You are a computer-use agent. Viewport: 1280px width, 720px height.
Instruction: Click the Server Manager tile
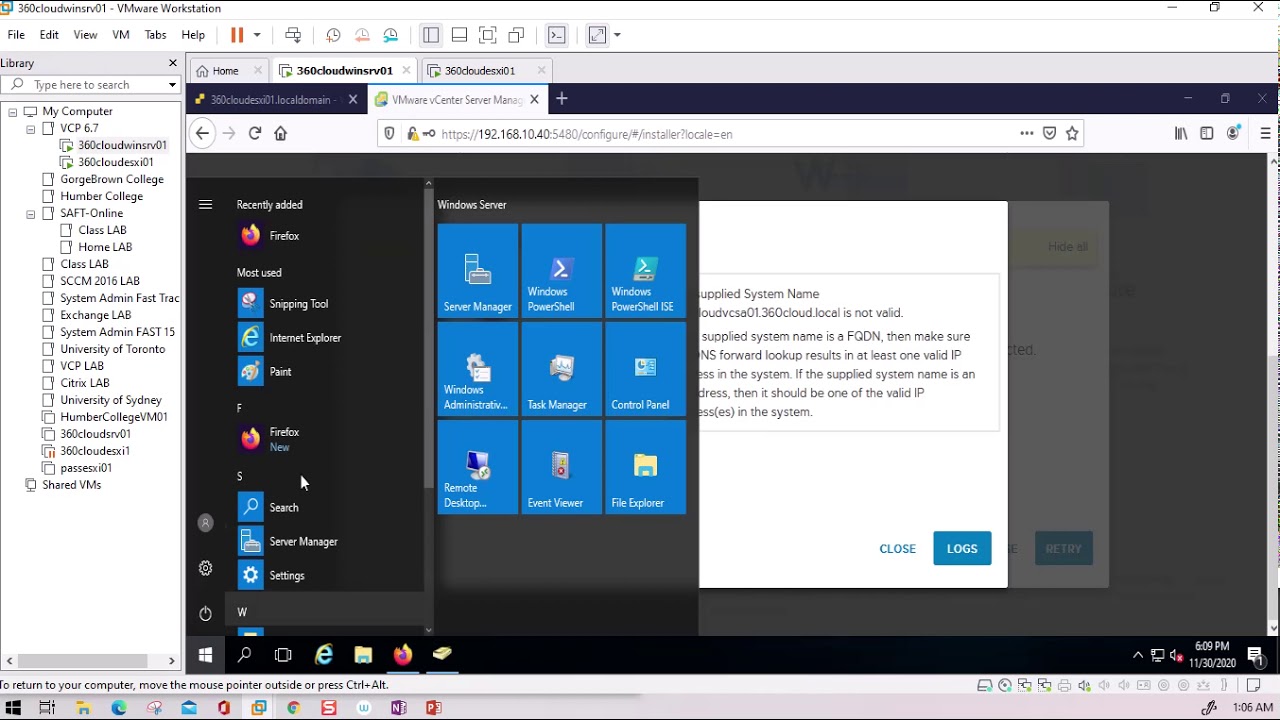[478, 271]
